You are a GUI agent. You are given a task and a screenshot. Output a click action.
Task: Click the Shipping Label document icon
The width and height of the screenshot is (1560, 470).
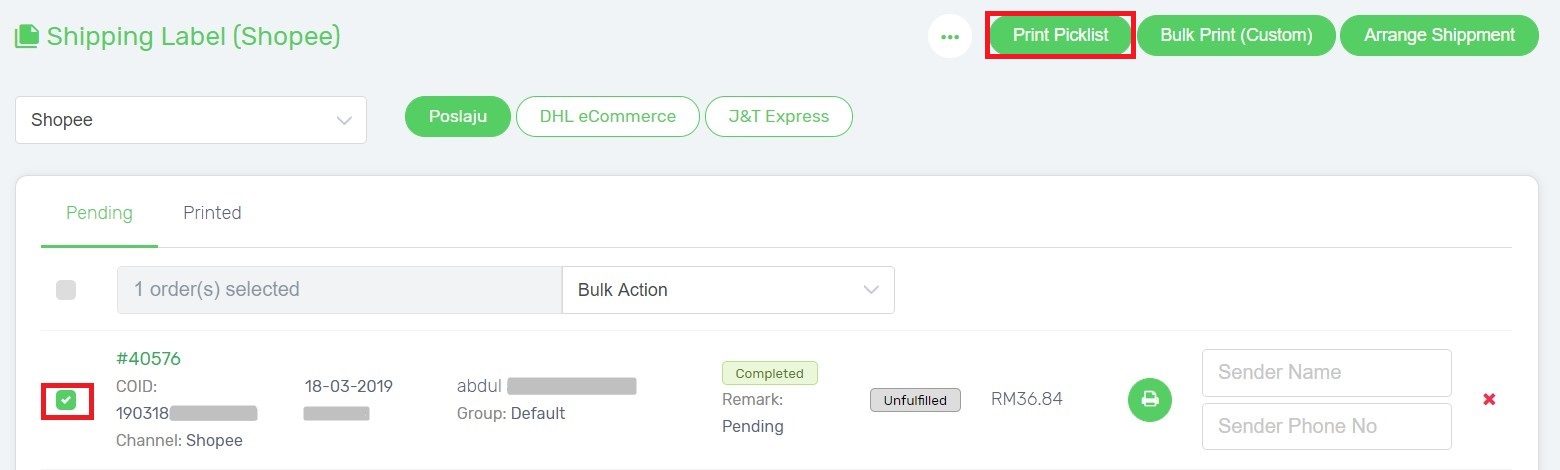pos(27,38)
